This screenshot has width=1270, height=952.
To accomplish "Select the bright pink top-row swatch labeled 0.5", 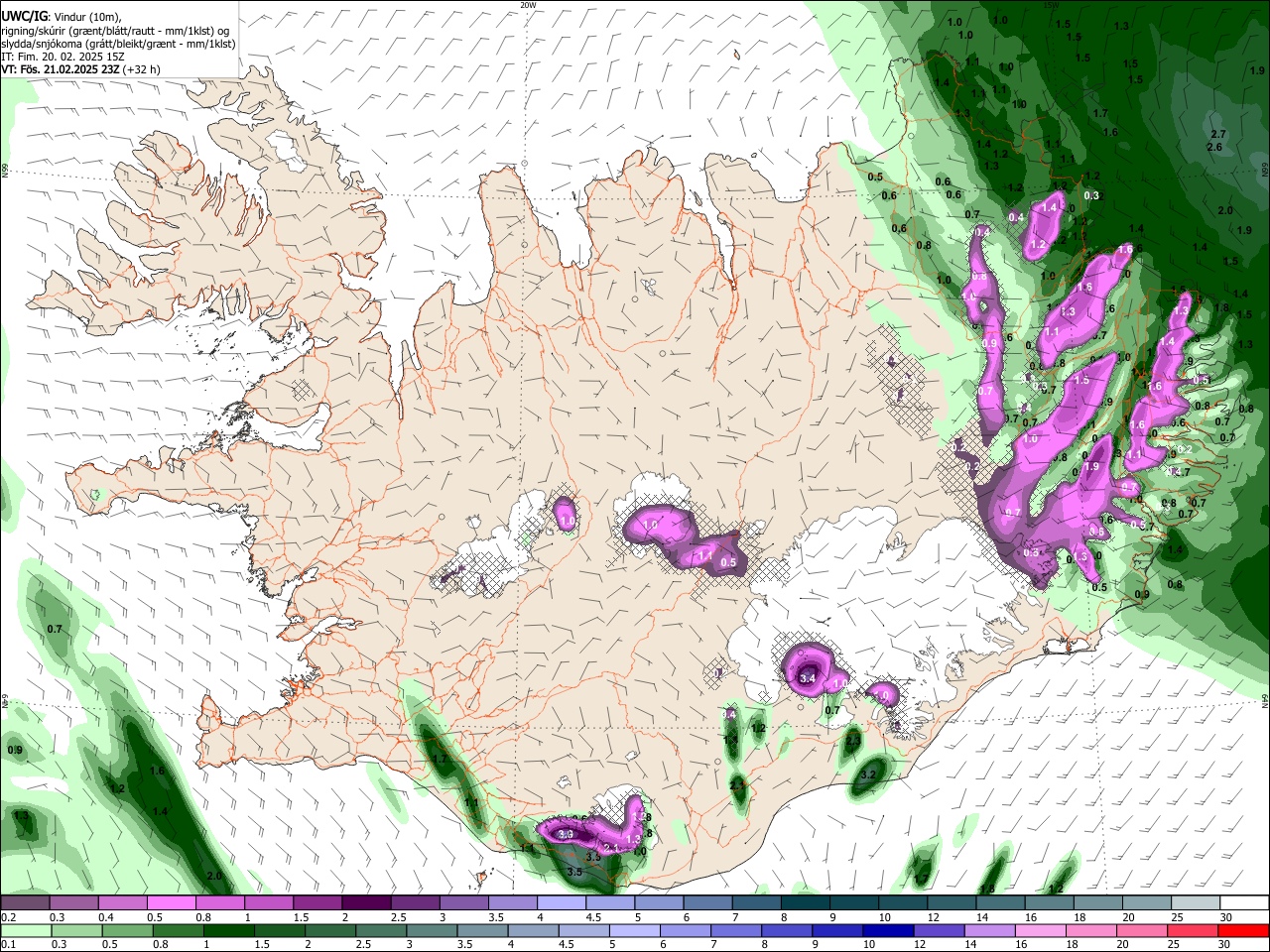I will (x=171, y=903).
